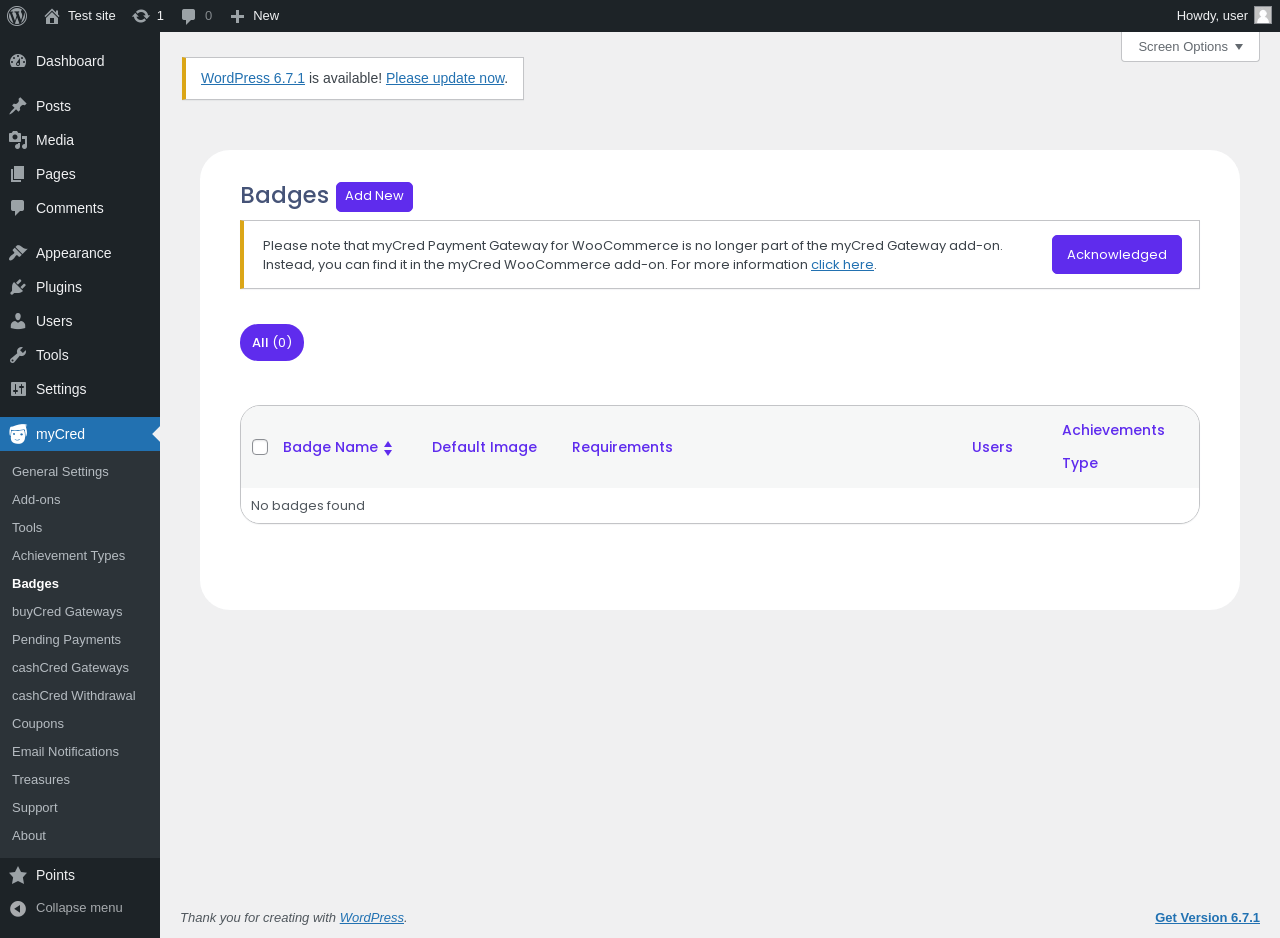The image size is (1280, 938).
Task: Open the comments bubble icon in admin bar
Action: tap(189, 16)
